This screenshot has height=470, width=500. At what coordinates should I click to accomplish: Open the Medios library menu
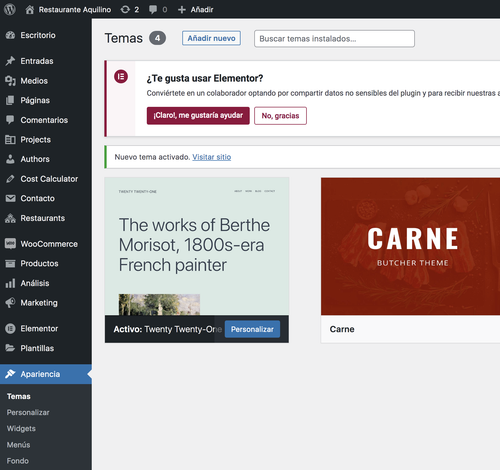(34, 81)
